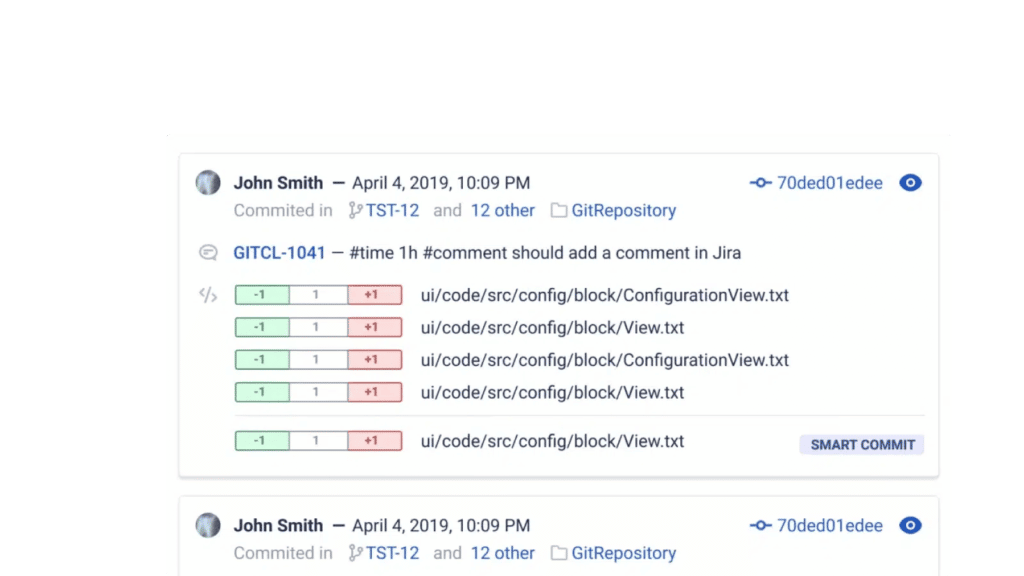Toggle the eye icon on the first commit
The width and height of the screenshot is (1024, 576).
[910, 183]
